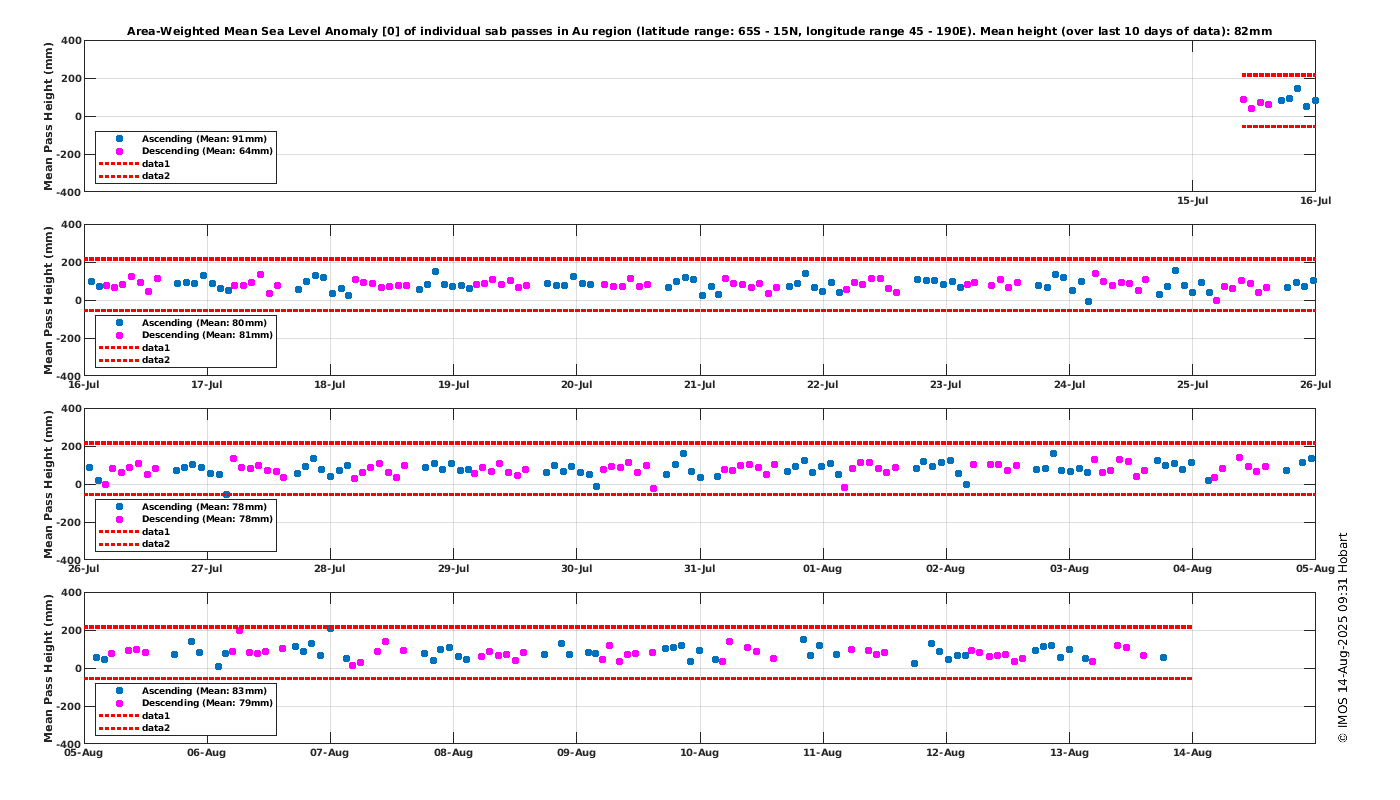
Task: Click the '13-Aug' x-axis tick label
Action: point(1069,753)
